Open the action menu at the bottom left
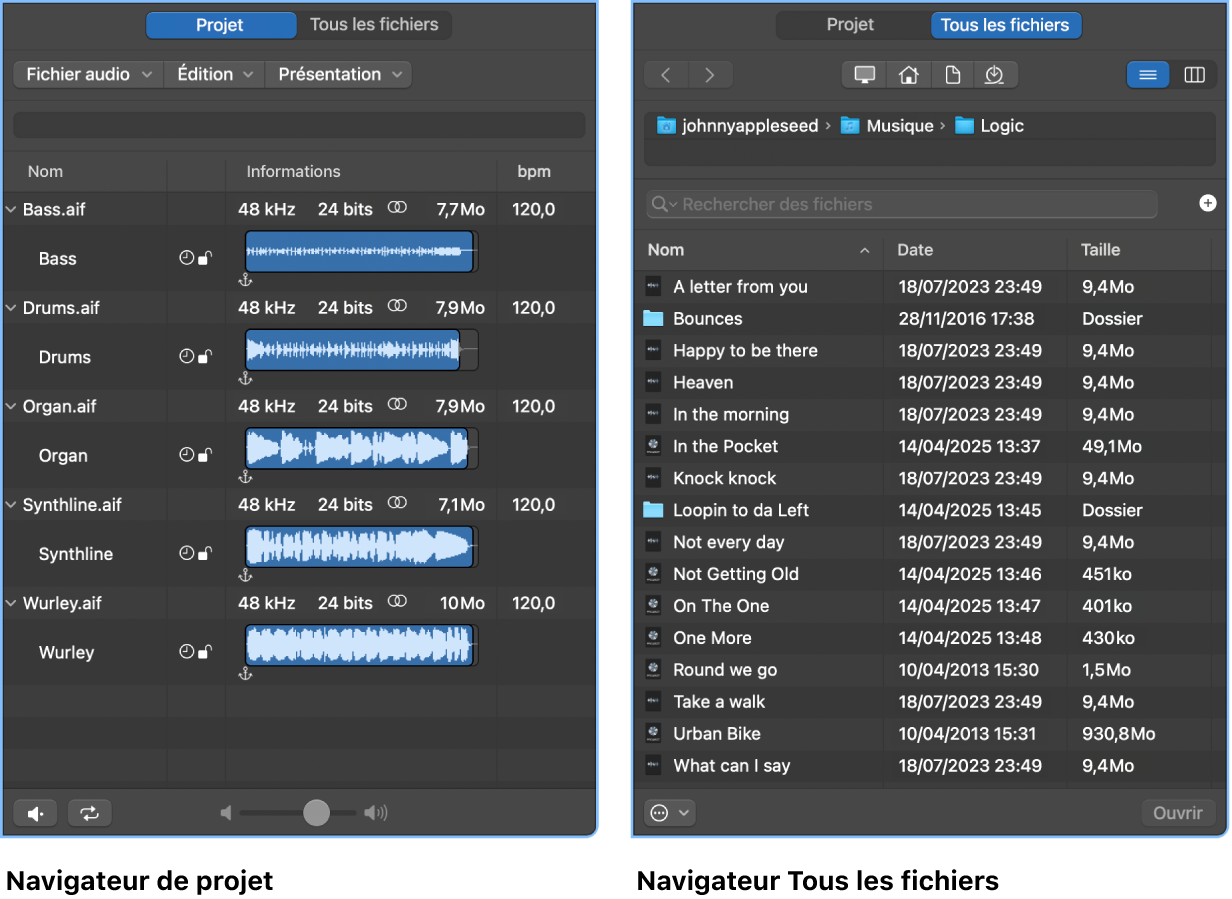The width and height of the screenshot is (1232, 899). click(x=668, y=813)
